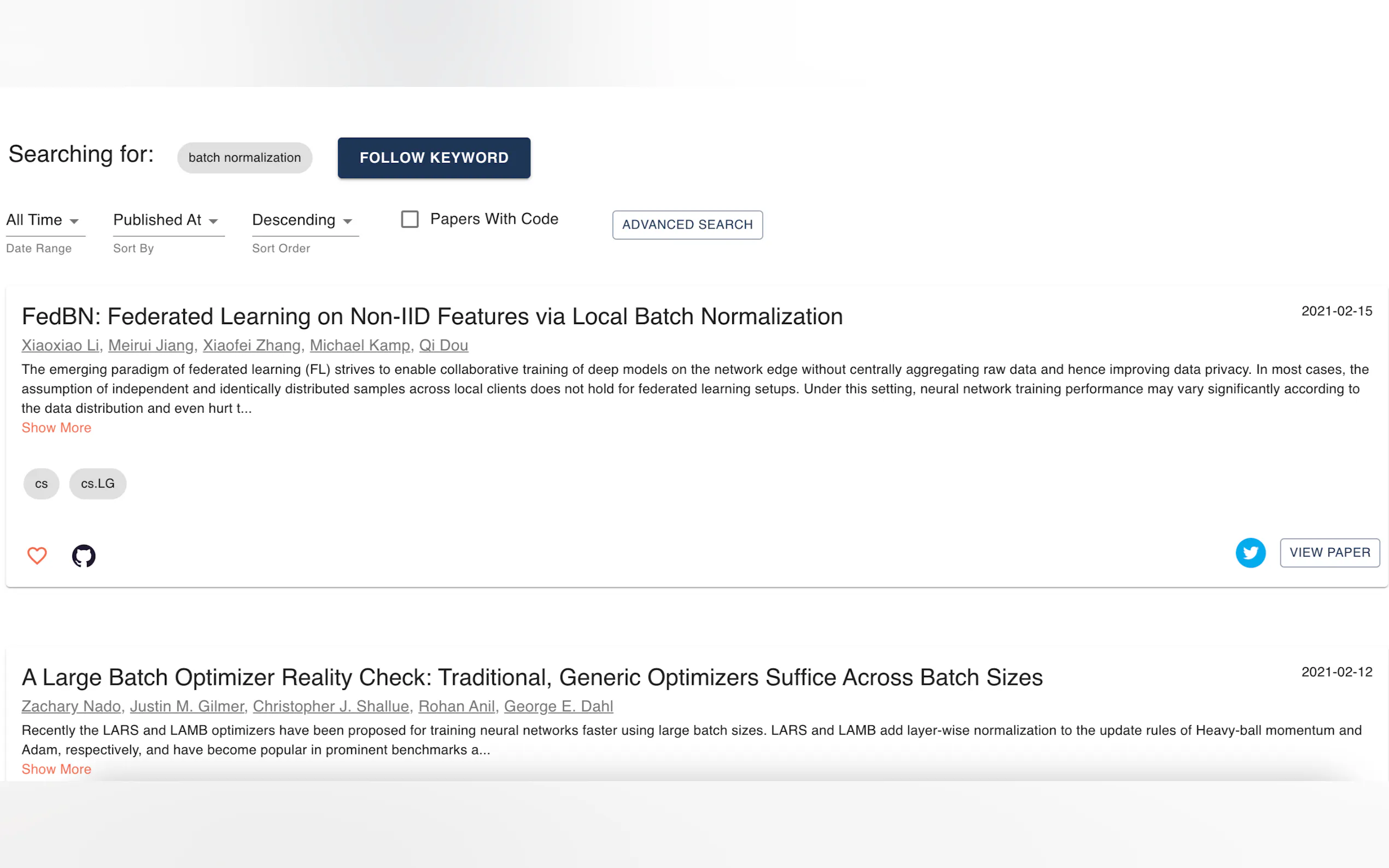Show more of the FedBN abstract

(56, 427)
